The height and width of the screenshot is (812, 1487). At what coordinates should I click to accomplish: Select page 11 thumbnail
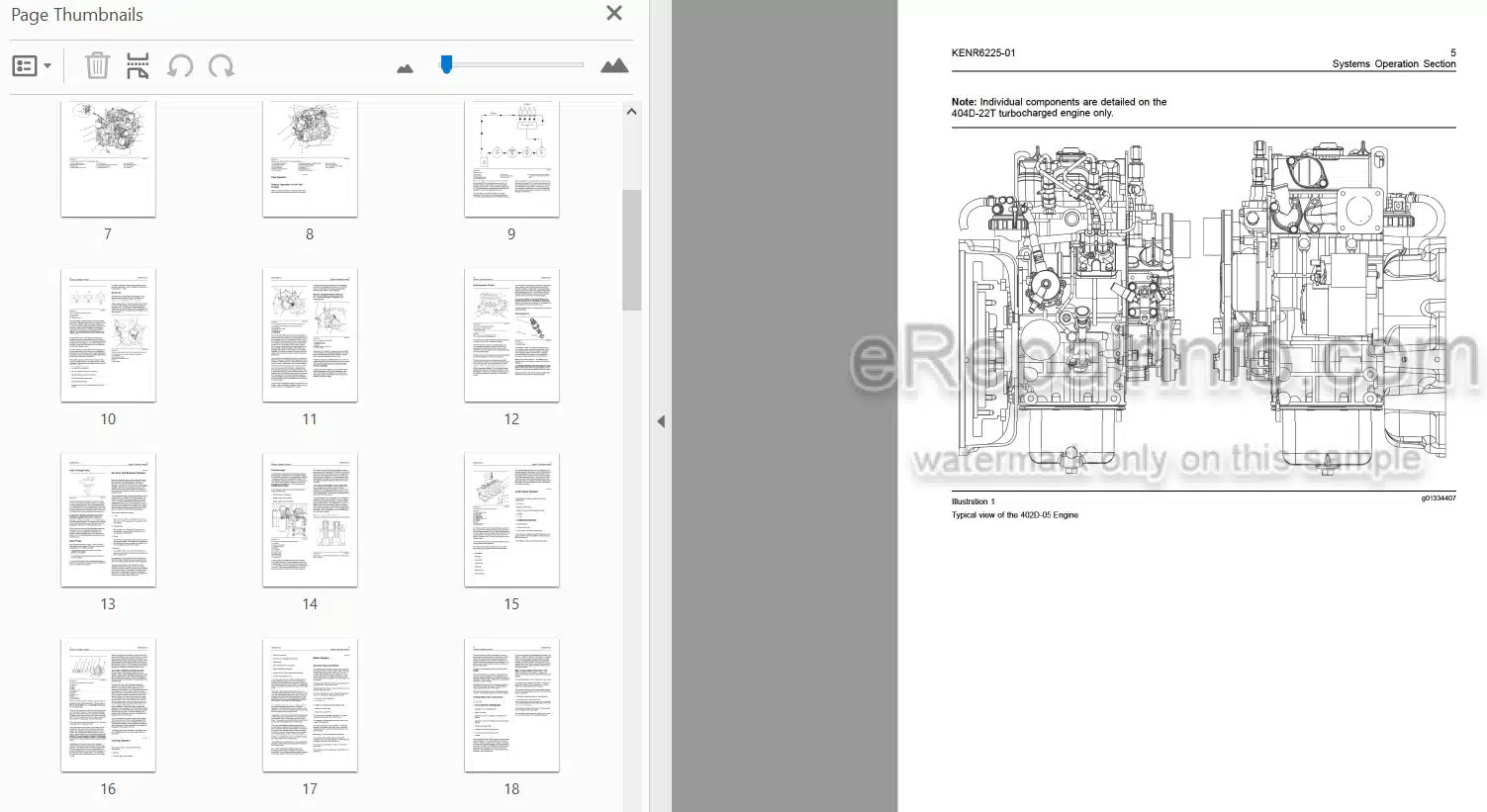click(x=310, y=335)
